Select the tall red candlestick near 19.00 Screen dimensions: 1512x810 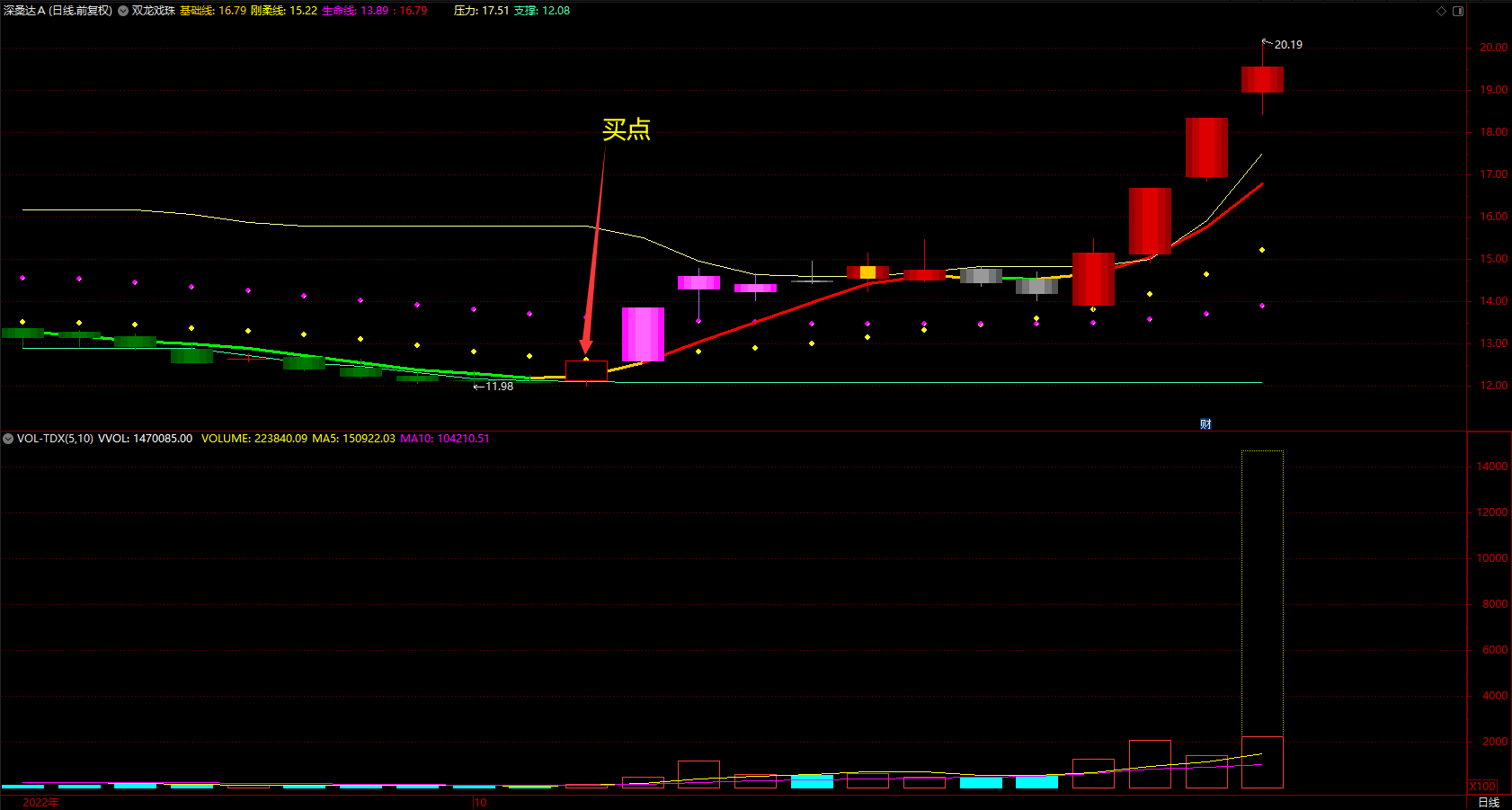pyautogui.click(x=1262, y=79)
